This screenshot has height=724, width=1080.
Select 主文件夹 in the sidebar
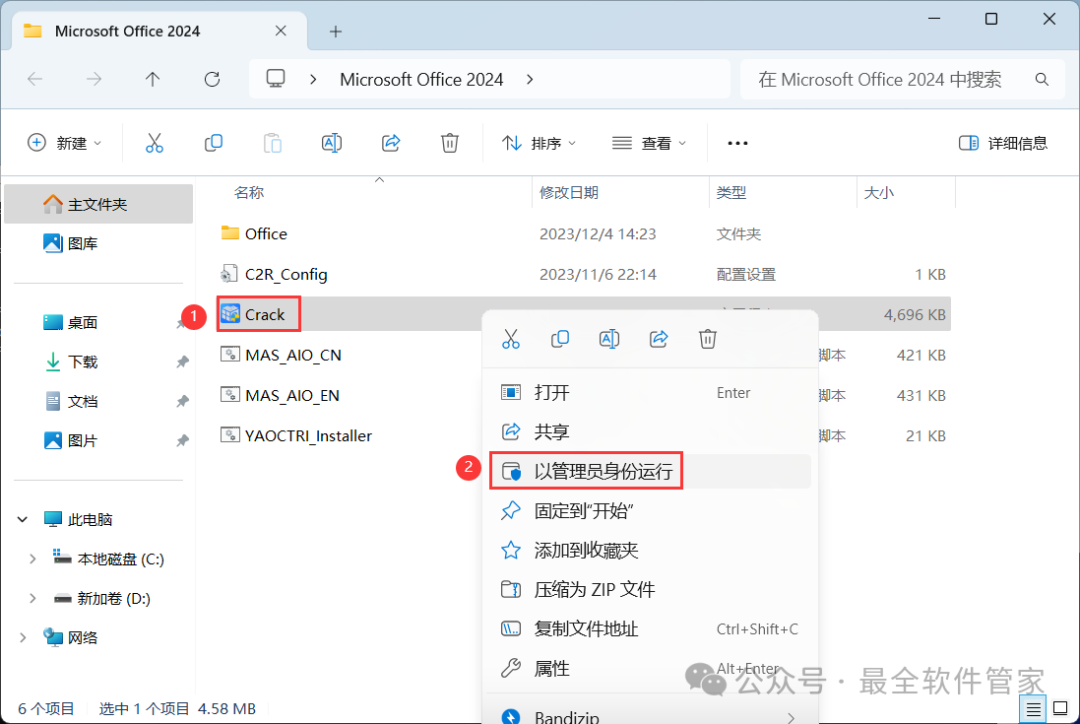coord(98,204)
